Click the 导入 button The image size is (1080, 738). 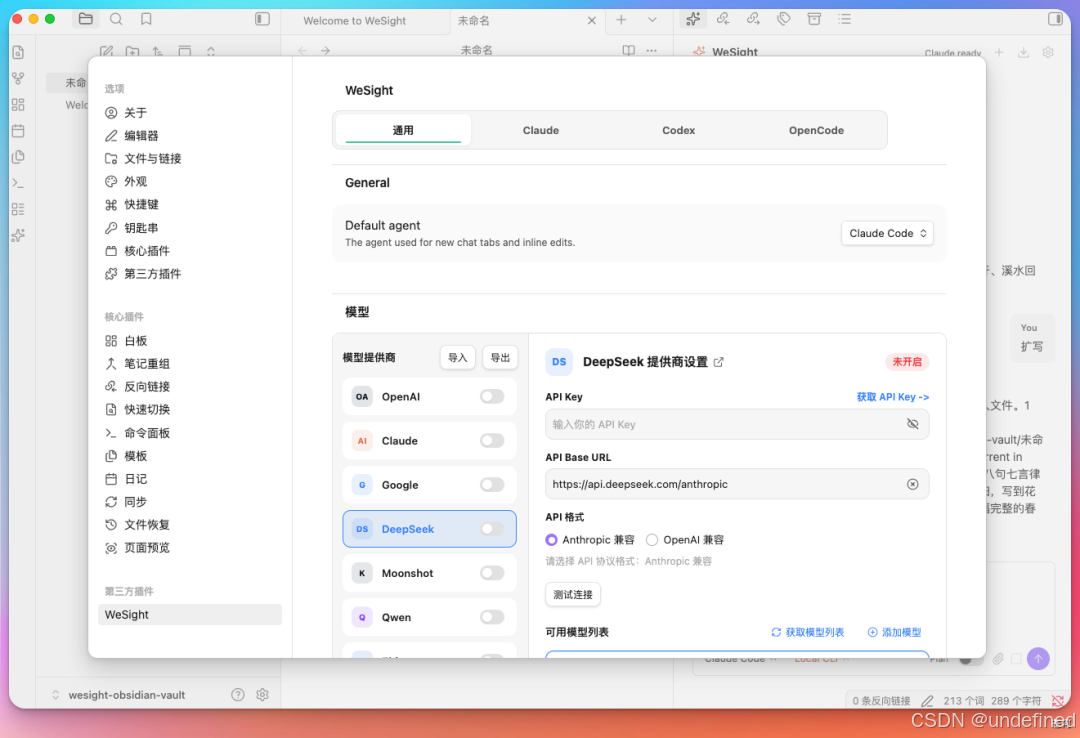[x=457, y=357]
